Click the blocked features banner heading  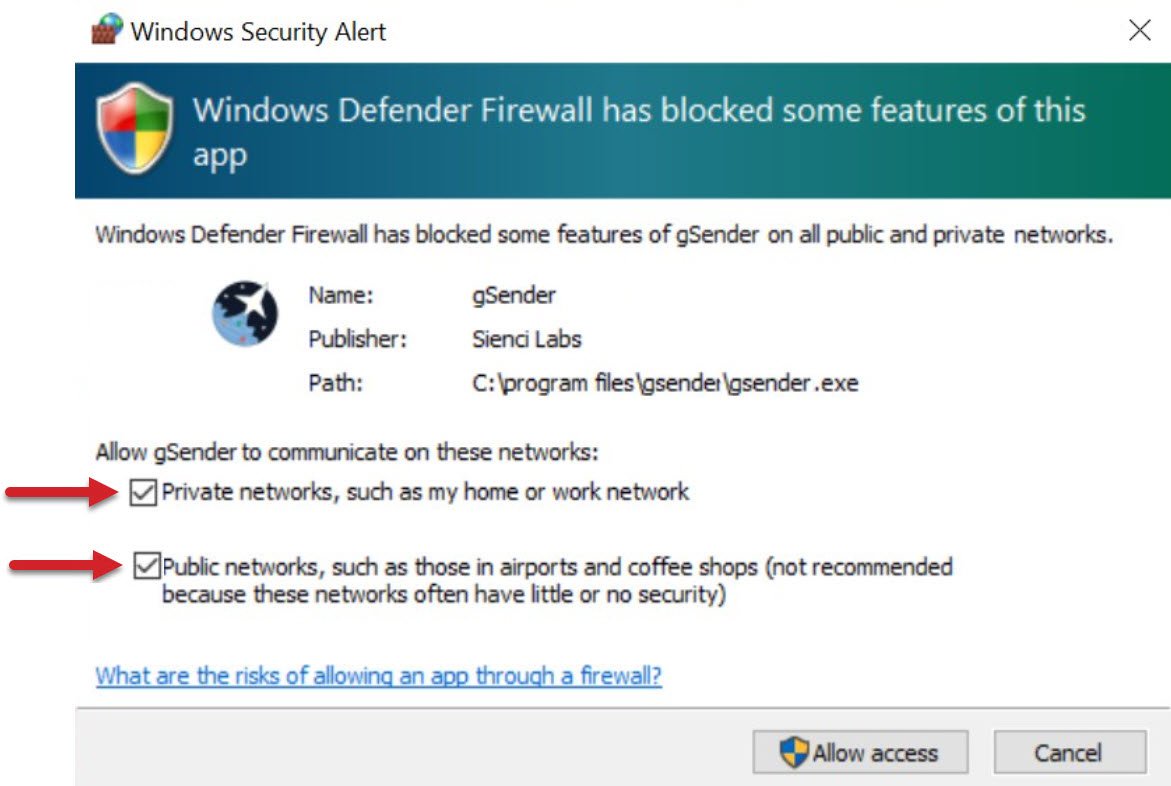tap(639, 131)
